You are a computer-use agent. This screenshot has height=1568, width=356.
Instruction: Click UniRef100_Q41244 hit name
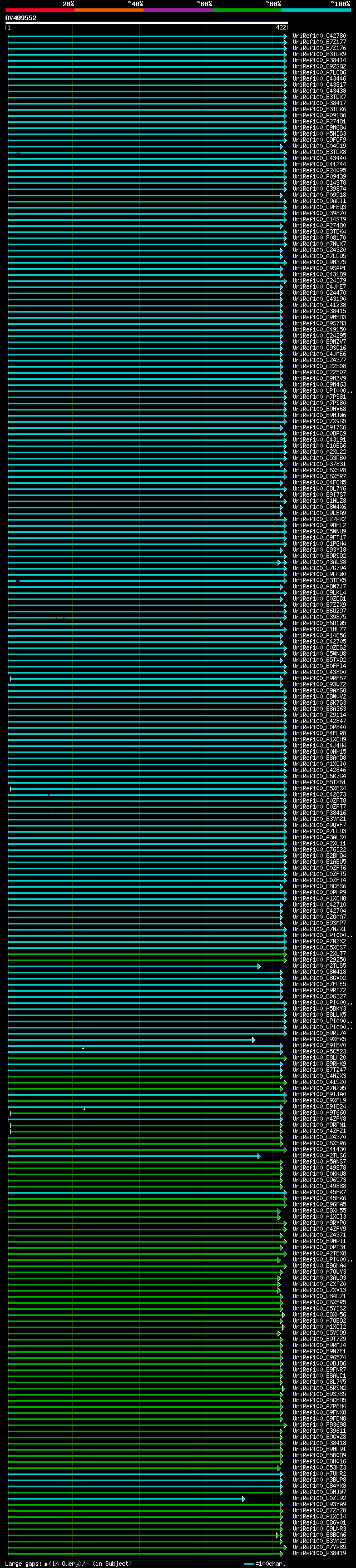coord(319,164)
